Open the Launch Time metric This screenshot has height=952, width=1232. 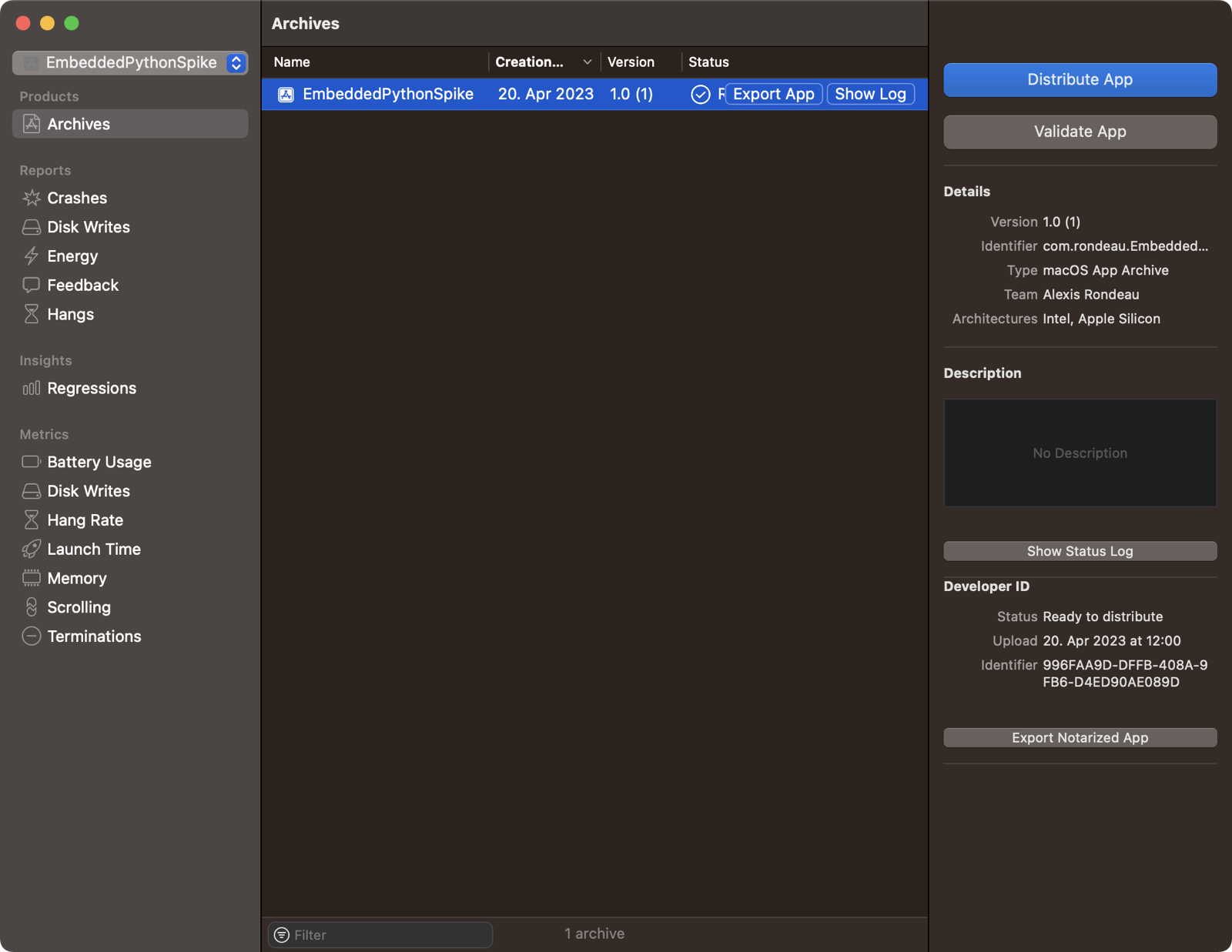(130, 549)
